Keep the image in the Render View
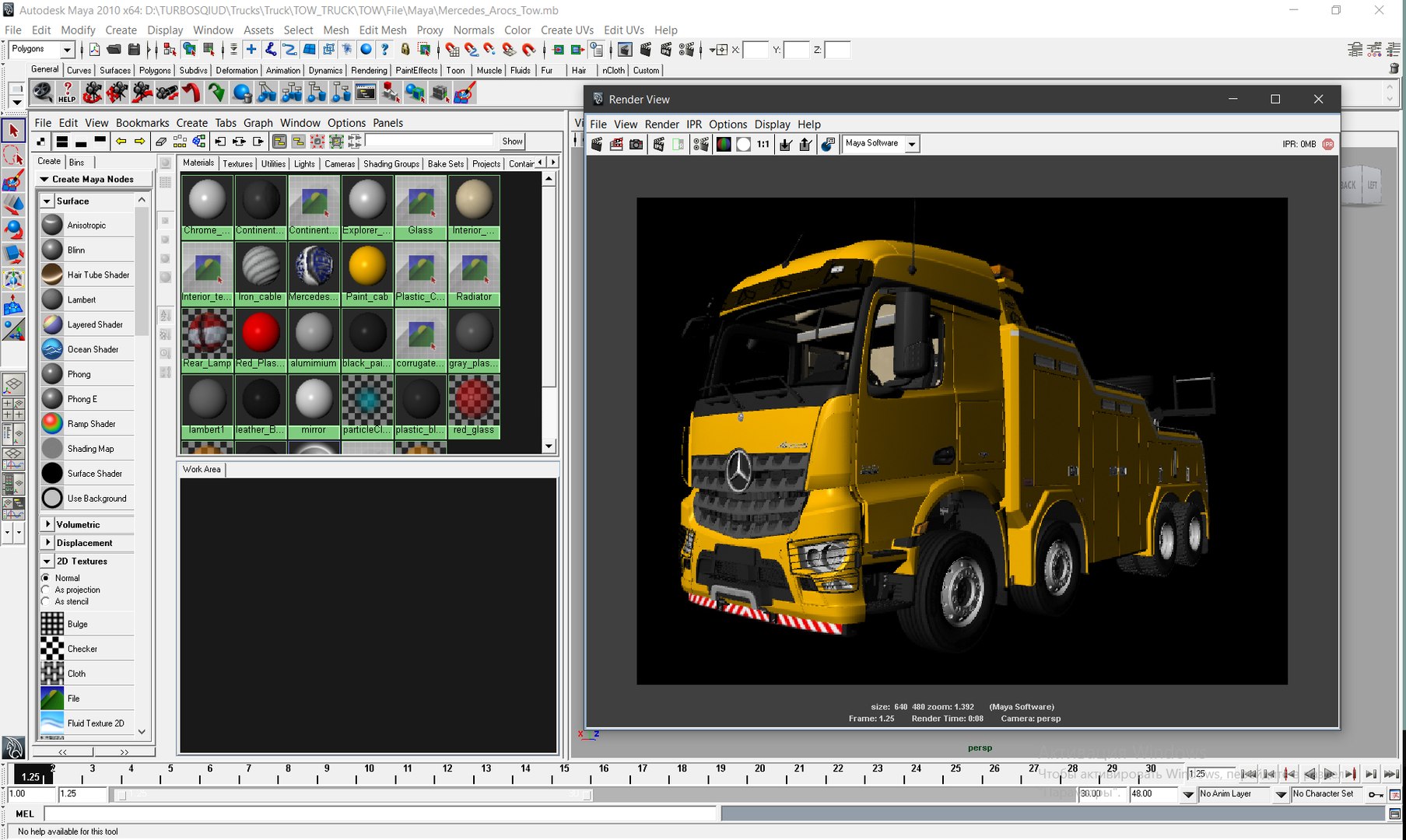 785,144
